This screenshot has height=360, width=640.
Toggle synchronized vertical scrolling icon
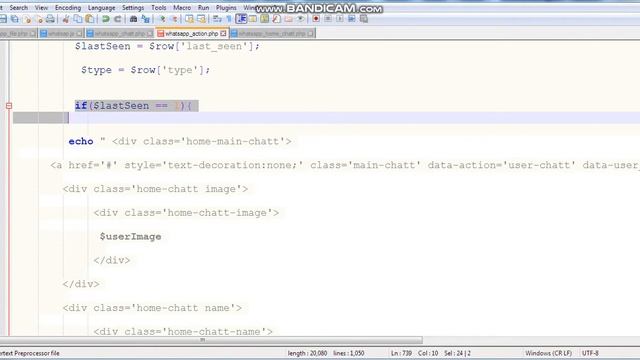[189, 19]
